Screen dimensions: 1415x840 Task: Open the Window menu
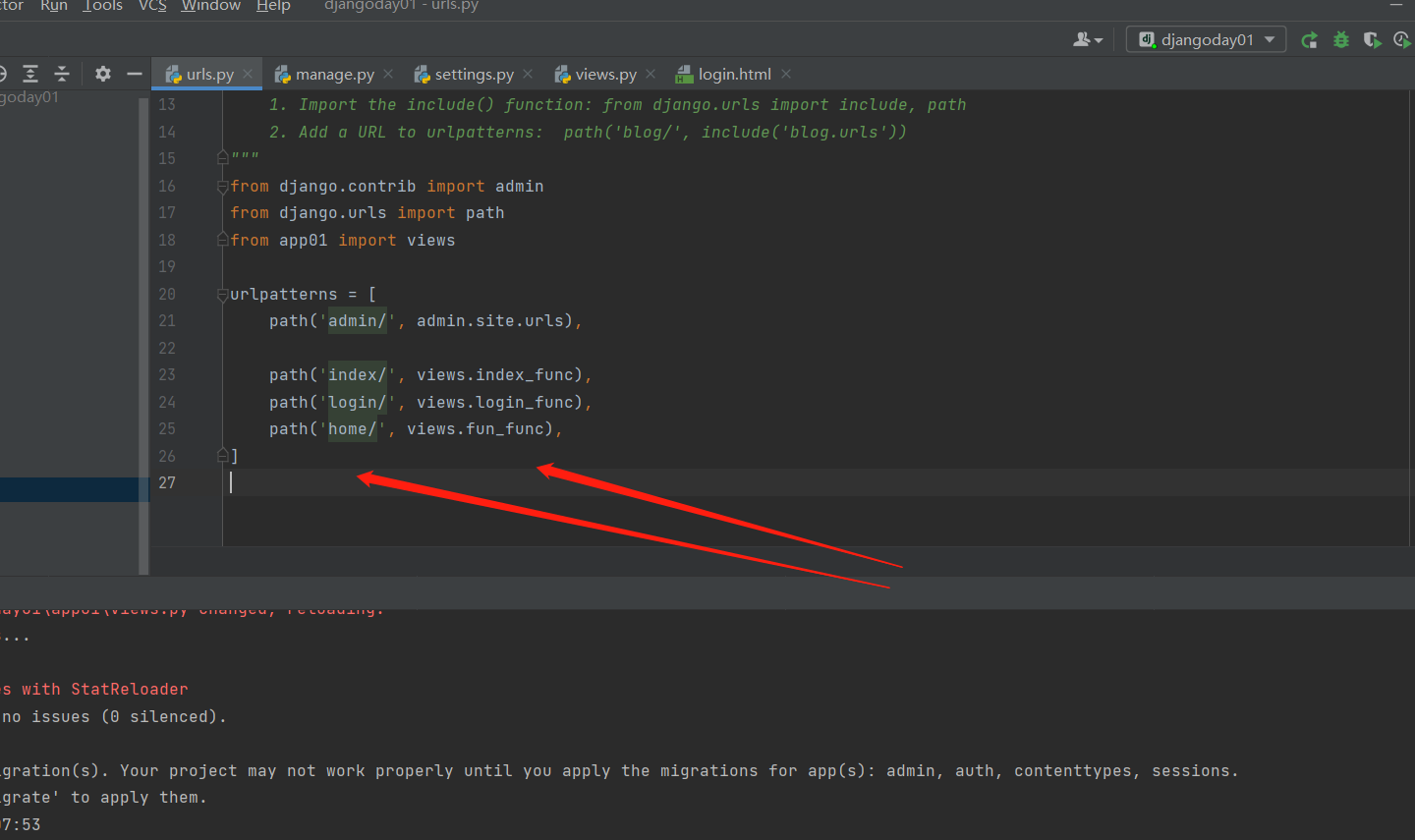click(x=211, y=6)
